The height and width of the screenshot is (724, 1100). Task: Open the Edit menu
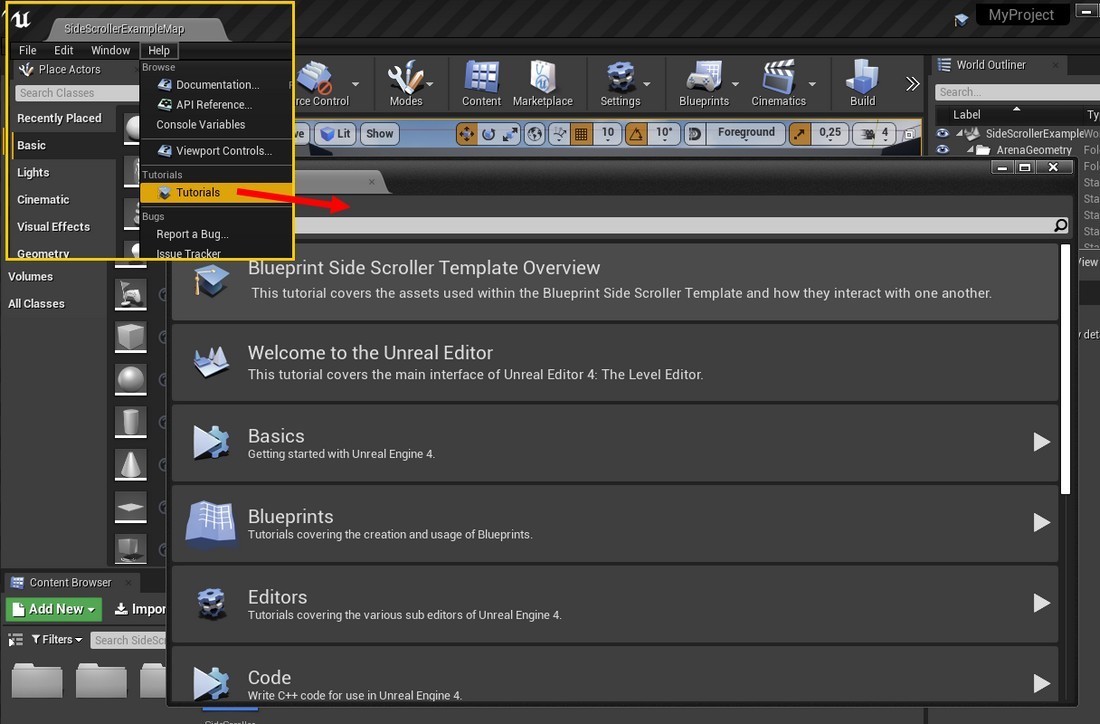(x=64, y=51)
